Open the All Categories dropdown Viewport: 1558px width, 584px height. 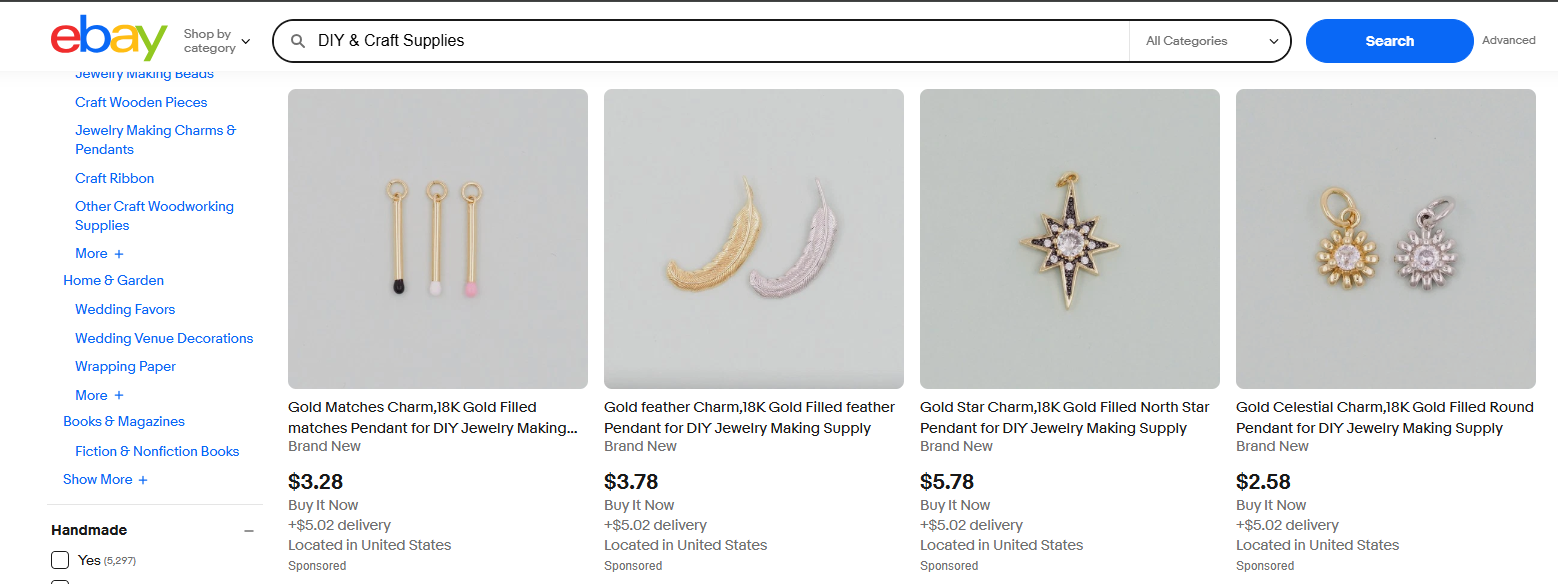tap(1208, 41)
